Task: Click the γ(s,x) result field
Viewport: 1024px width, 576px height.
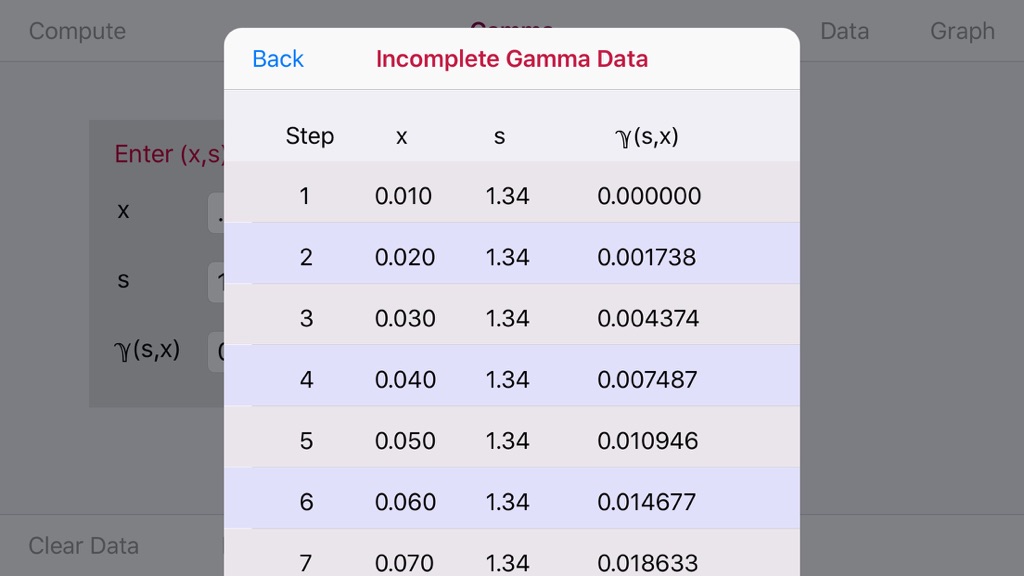Action: coord(216,352)
